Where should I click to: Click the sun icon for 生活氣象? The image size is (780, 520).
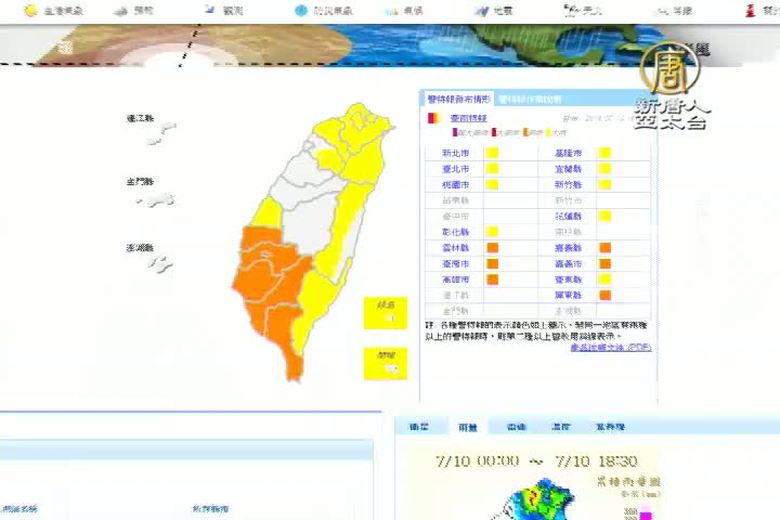coord(30,10)
